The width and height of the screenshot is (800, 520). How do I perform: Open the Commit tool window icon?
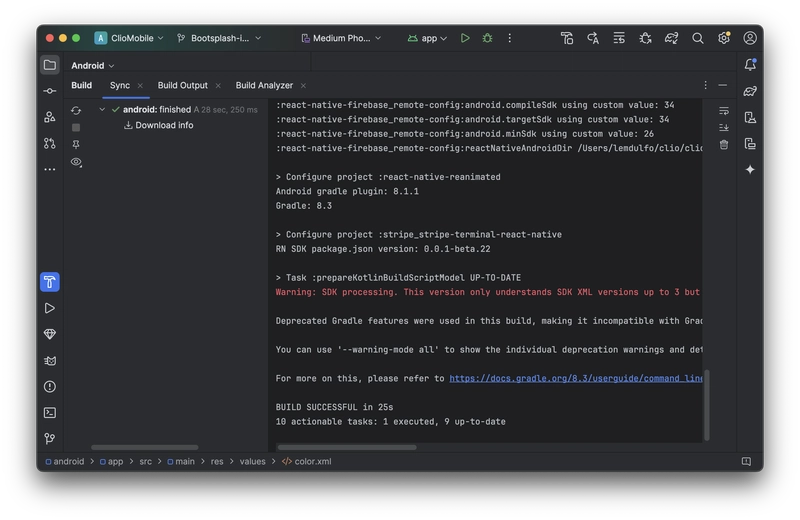(x=49, y=91)
